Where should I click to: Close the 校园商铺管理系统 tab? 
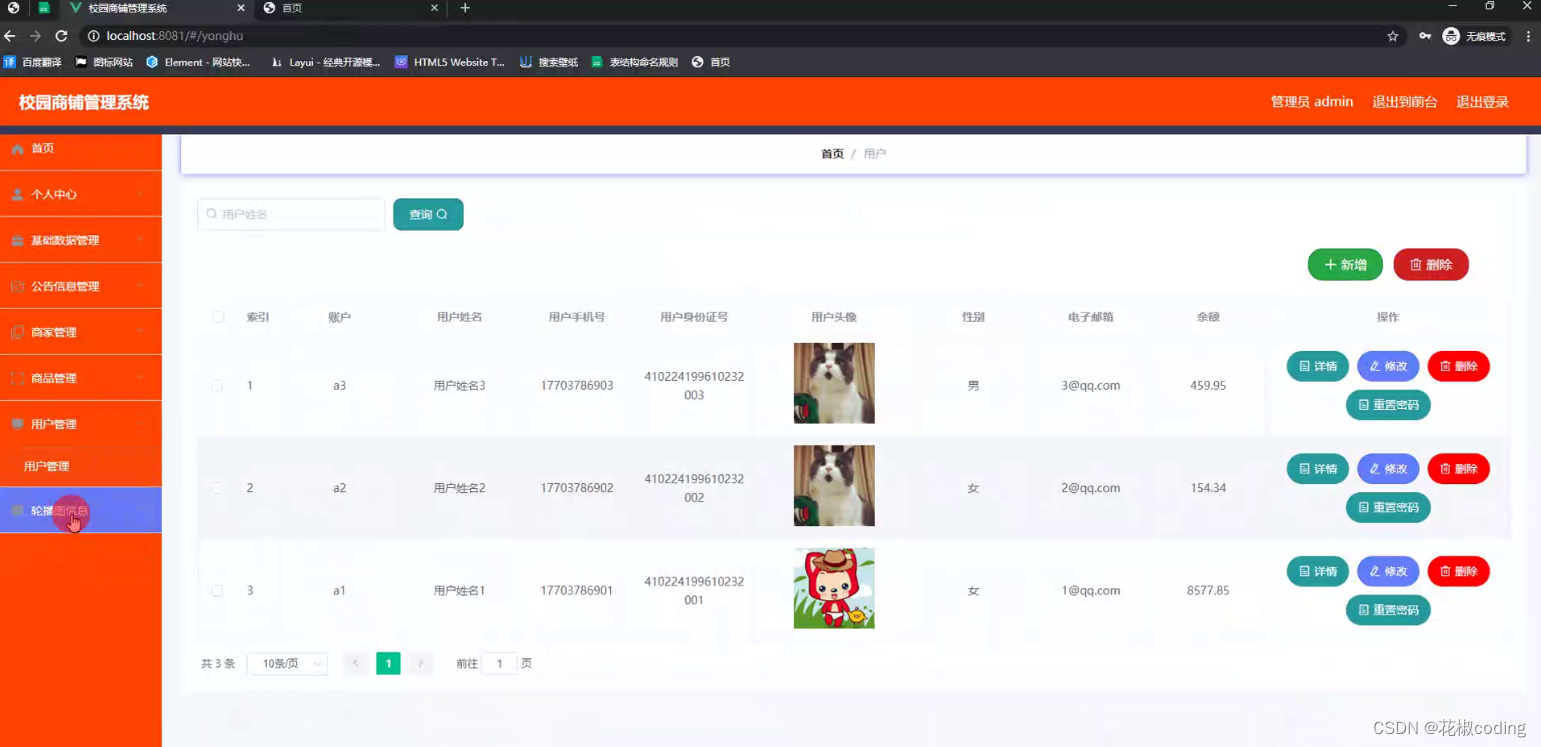240,8
